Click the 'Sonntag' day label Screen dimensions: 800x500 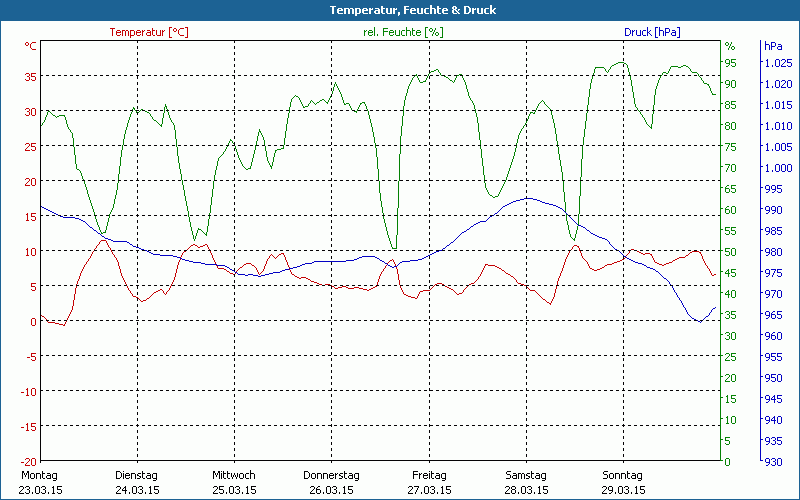(622, 476)
